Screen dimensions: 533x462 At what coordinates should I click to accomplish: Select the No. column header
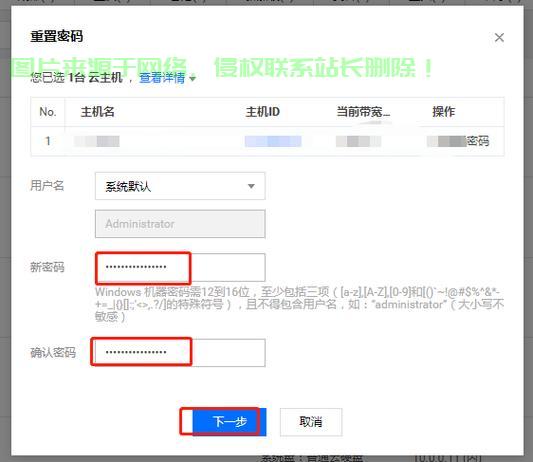pos(48,112)
